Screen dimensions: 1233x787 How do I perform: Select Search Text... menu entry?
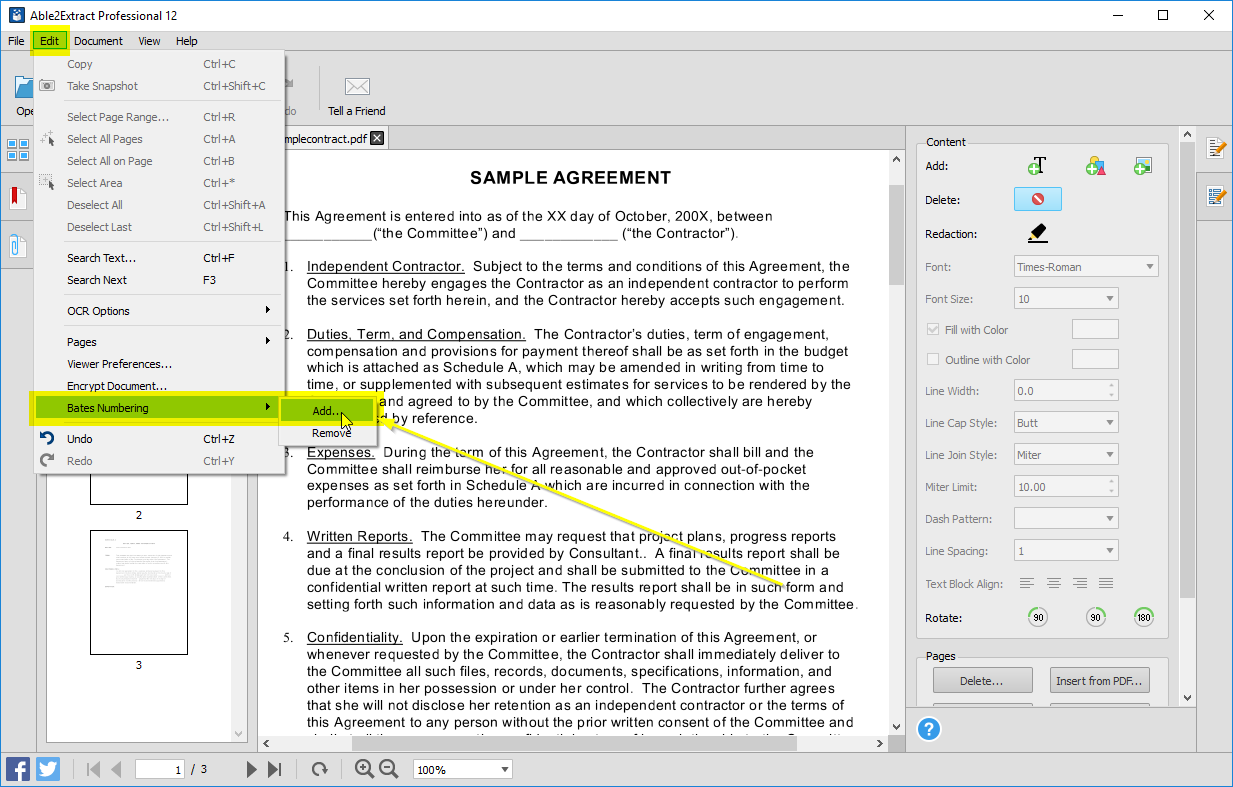click(159, 258)
